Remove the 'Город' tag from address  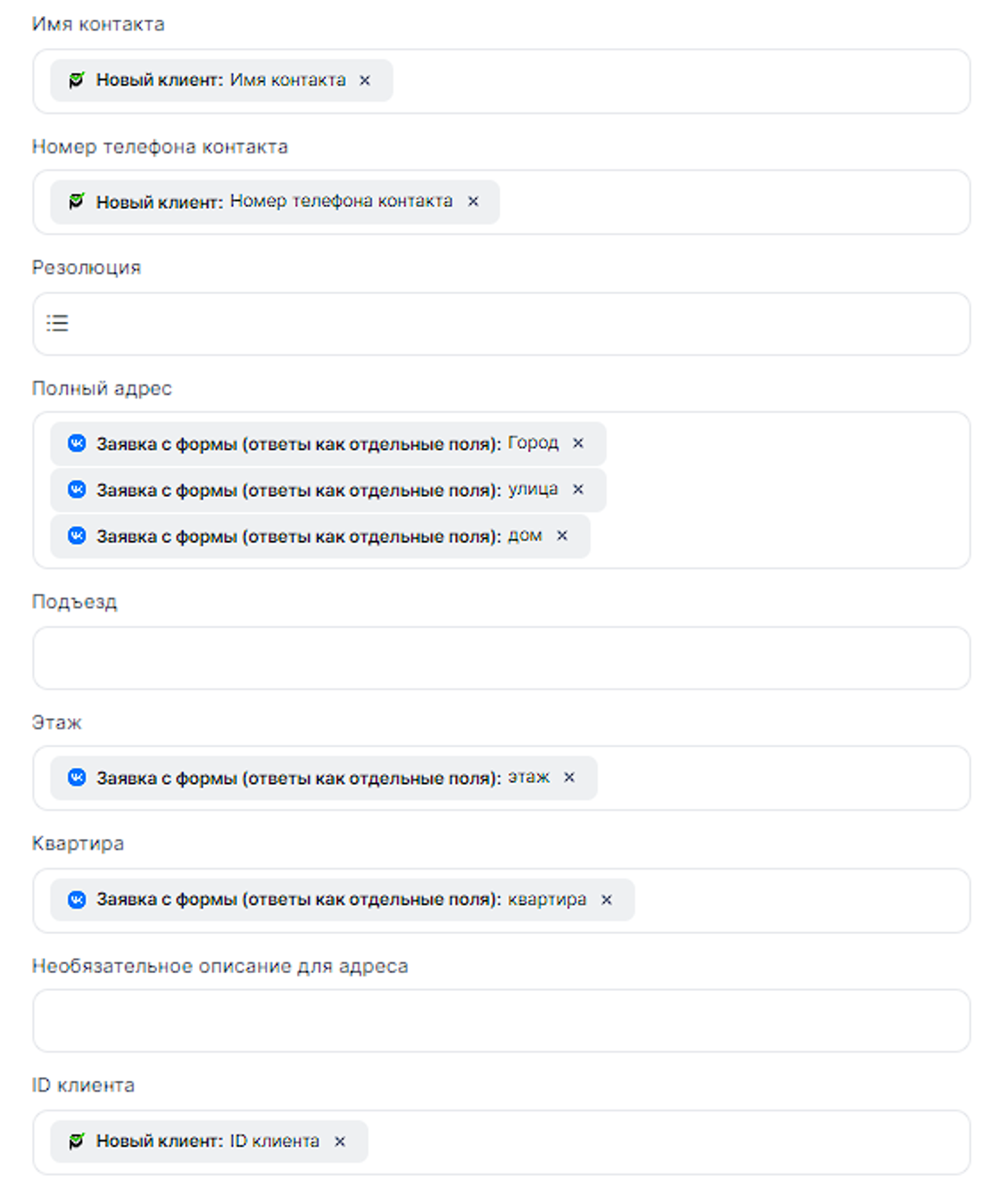(578, 443)
